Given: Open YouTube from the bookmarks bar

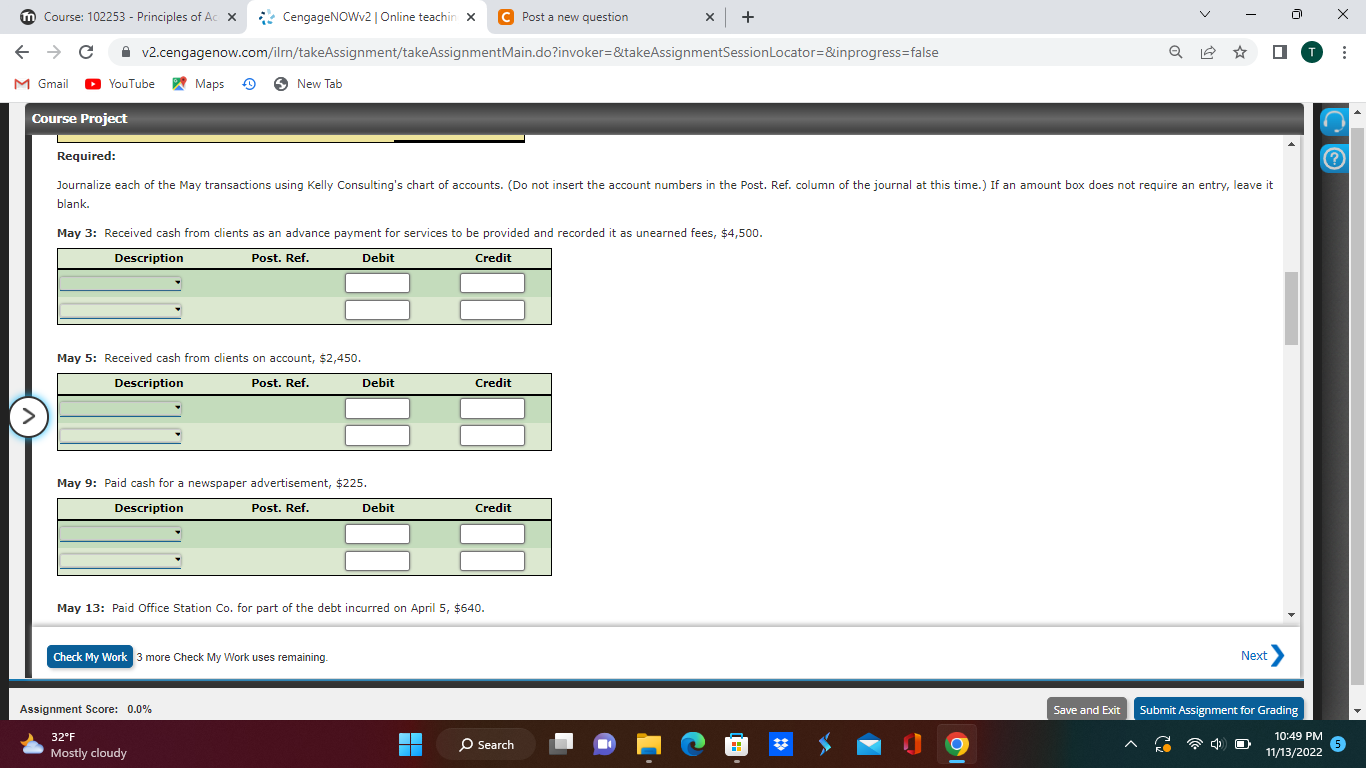Looking at the screenshot, I should coord(119,84).
